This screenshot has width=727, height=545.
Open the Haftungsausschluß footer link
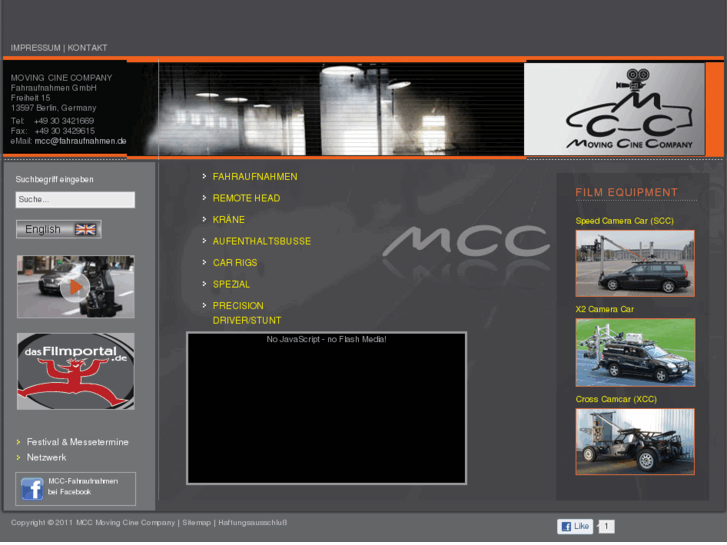[x=253, y=523]
